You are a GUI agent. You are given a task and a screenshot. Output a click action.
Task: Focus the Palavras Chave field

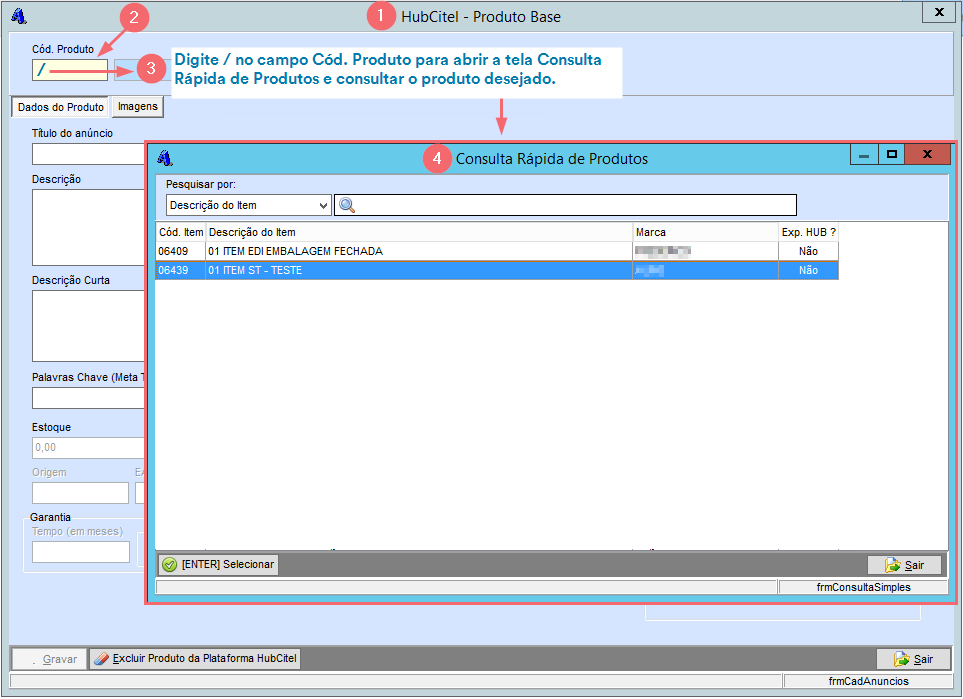pyautogui.click(x=88, y=398)
